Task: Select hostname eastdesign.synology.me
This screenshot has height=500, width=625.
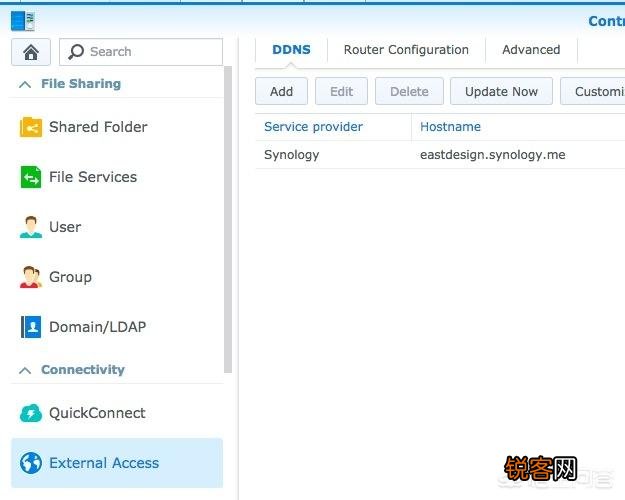Action: point(493,155)
